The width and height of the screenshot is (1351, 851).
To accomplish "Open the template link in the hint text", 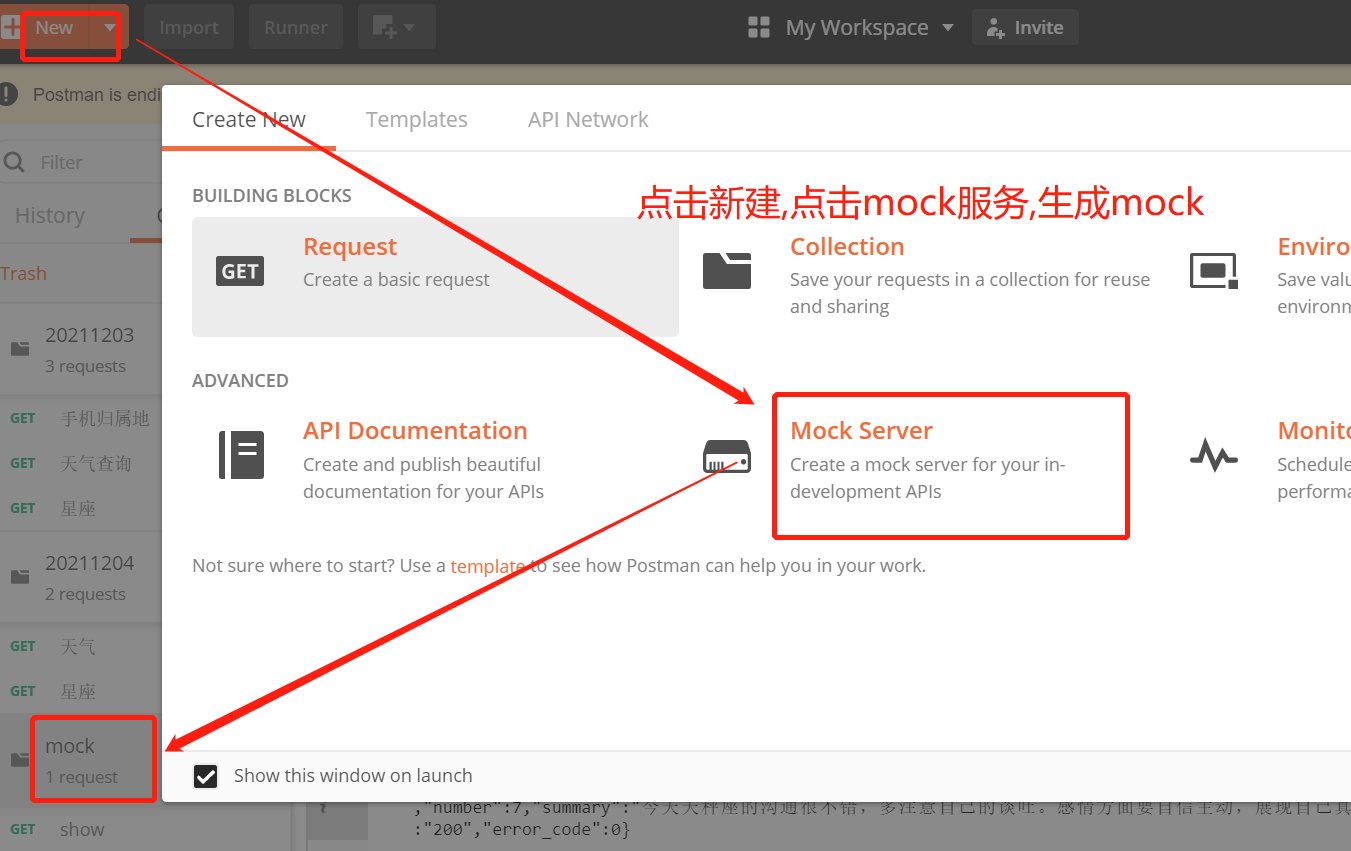I will coord(487,566).
